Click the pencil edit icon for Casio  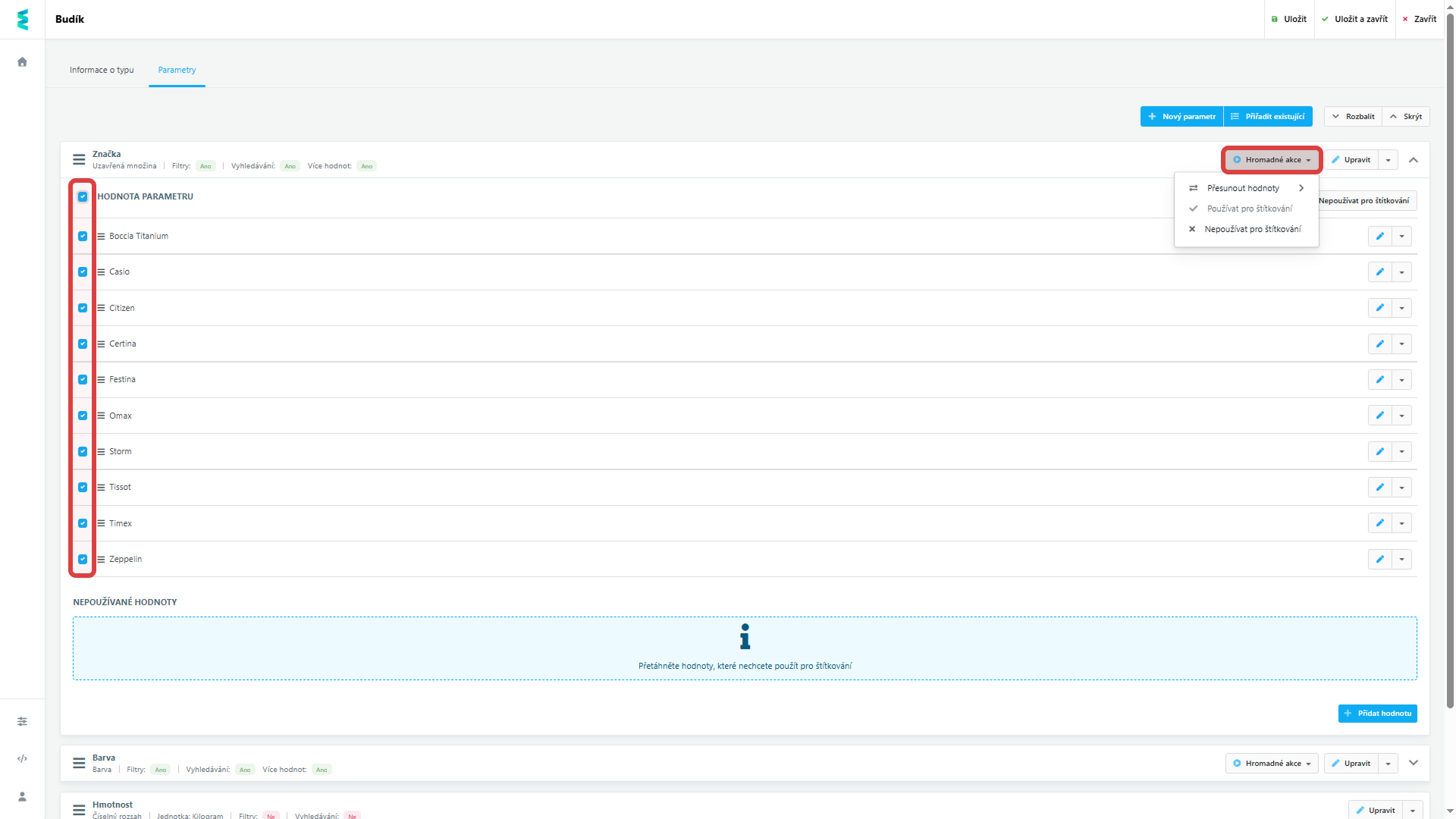pos(1379,272)
